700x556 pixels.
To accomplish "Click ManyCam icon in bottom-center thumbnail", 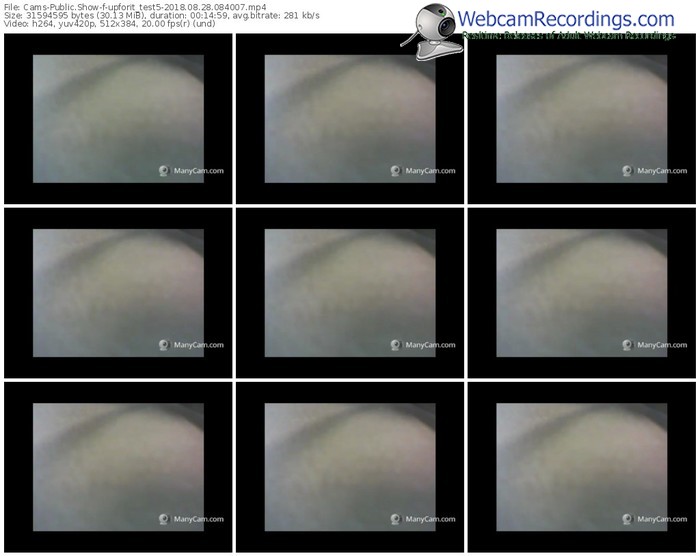I will click(x=396, y=519).
